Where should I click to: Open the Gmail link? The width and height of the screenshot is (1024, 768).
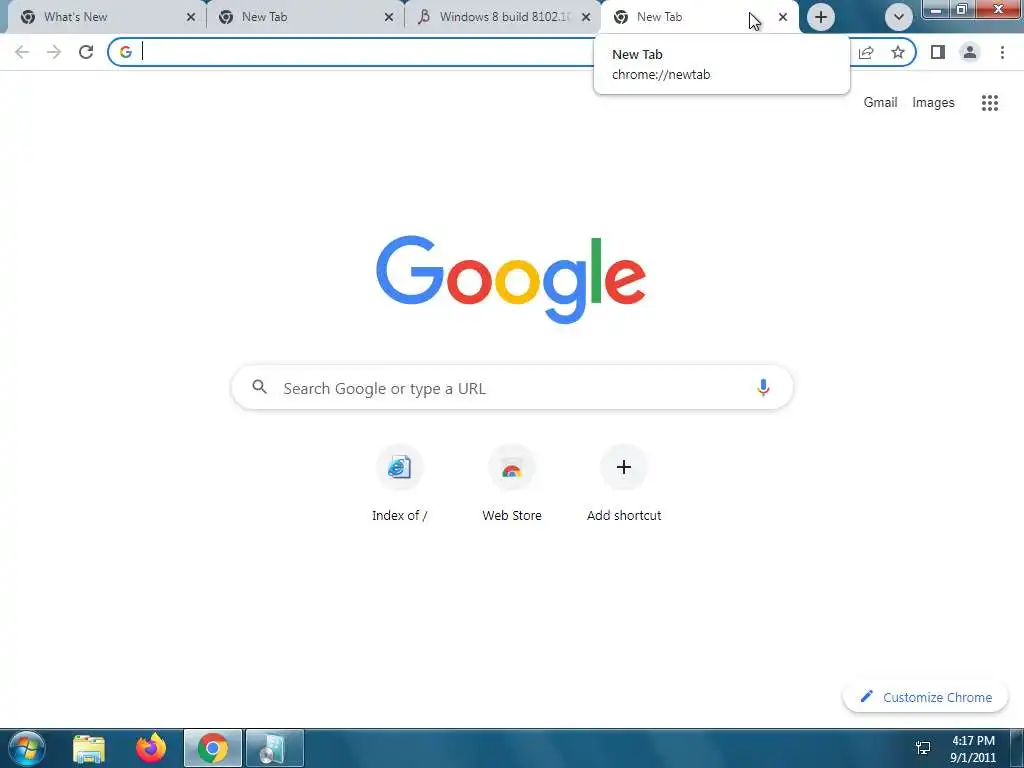(x=880, y=103)
